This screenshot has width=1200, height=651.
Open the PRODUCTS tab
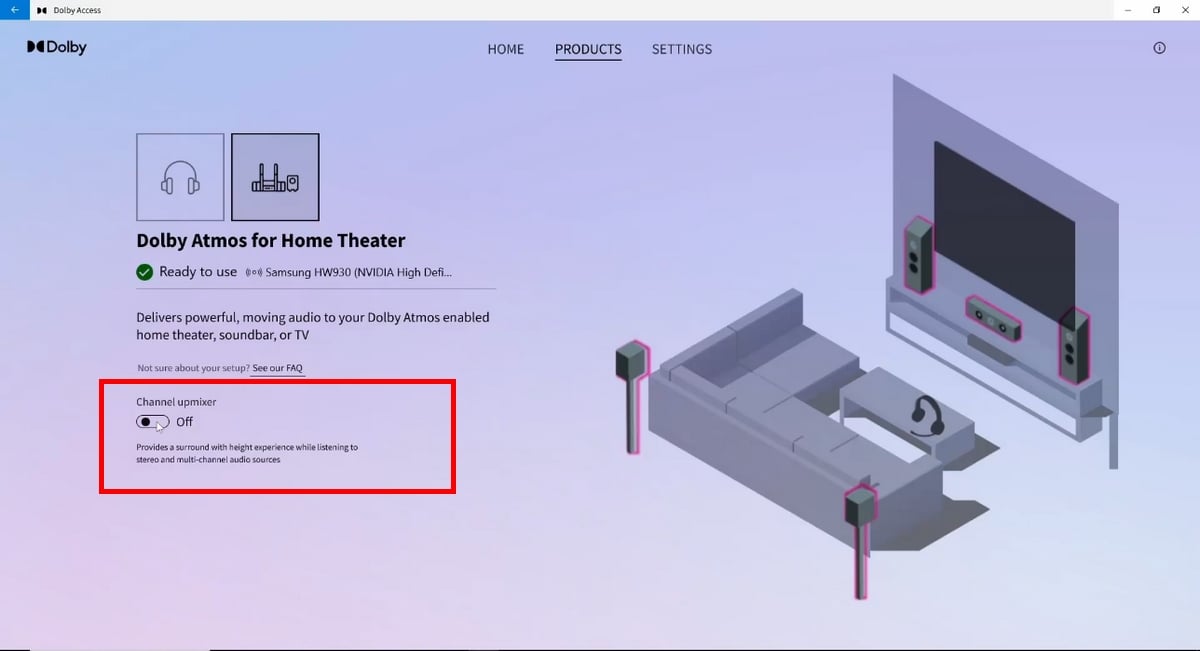coord(588,49)
